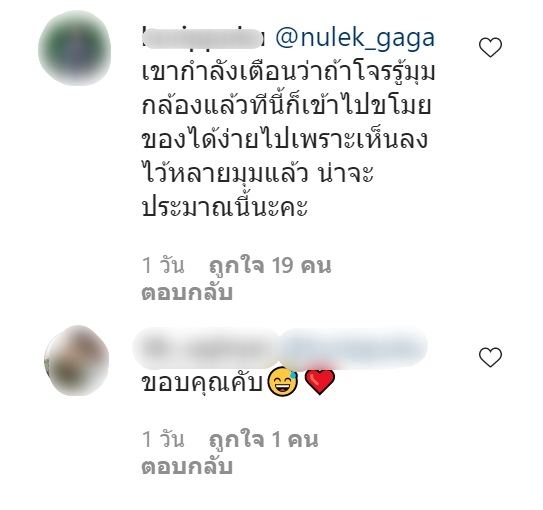Reply via ตอบกลับ under the ขอบคุณคับ comment
The width and height of the screenshot is (543, 510).
coord(187,467)
